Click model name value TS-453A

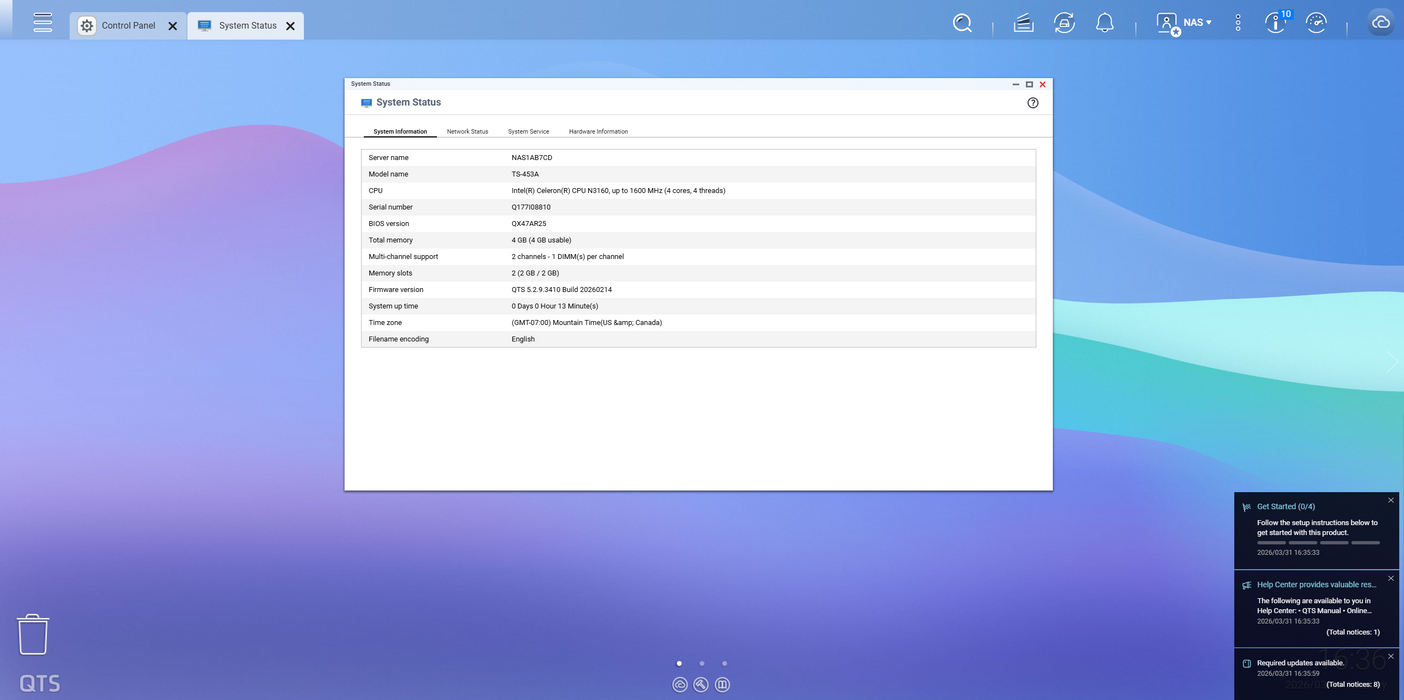525,174
